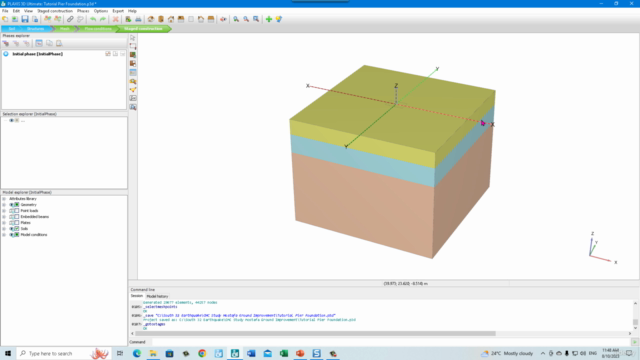
Task: Expand the Geometry tree node
Action: (x=4, y=204)
